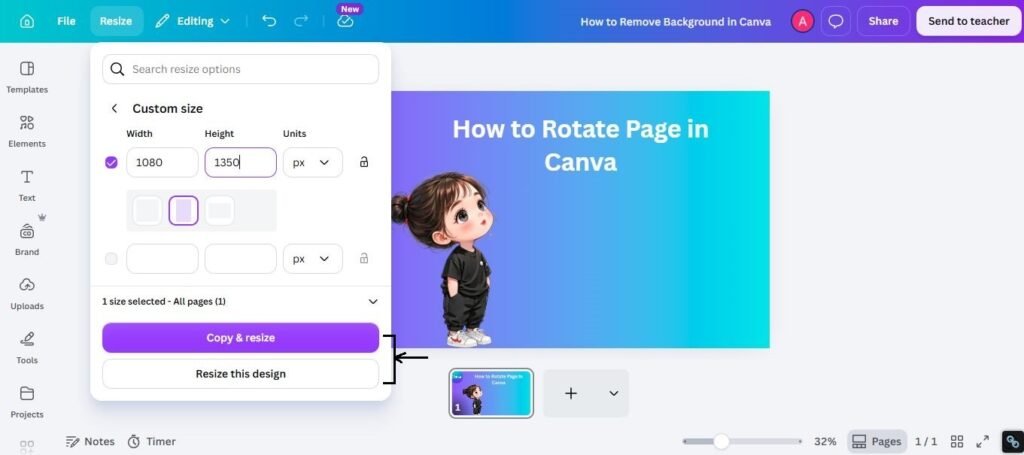The height and width of the screenshot is (455, 1024).
Task: Open the Editing mode dropdown
Action: click(192, 21)
